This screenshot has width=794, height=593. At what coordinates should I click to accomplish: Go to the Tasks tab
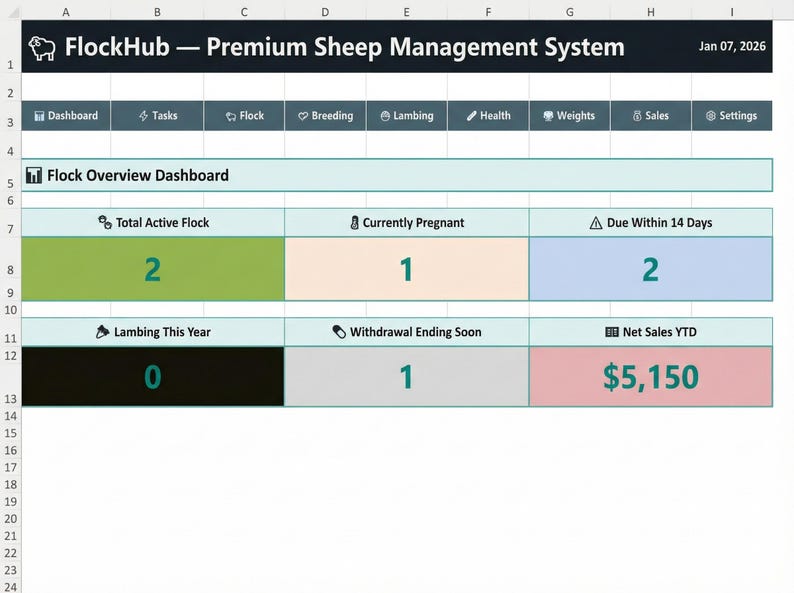coord(157,116)
